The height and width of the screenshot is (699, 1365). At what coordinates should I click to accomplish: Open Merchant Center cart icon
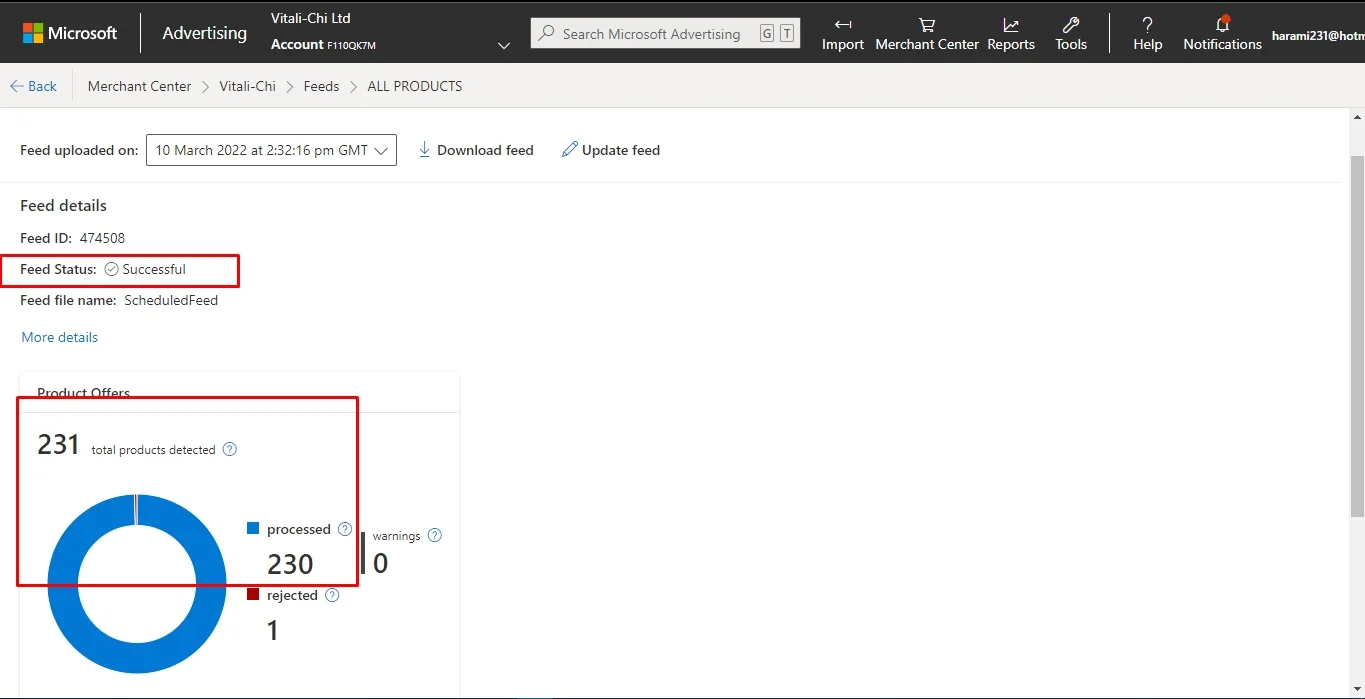pyautogui.click(x=926, y=25)
